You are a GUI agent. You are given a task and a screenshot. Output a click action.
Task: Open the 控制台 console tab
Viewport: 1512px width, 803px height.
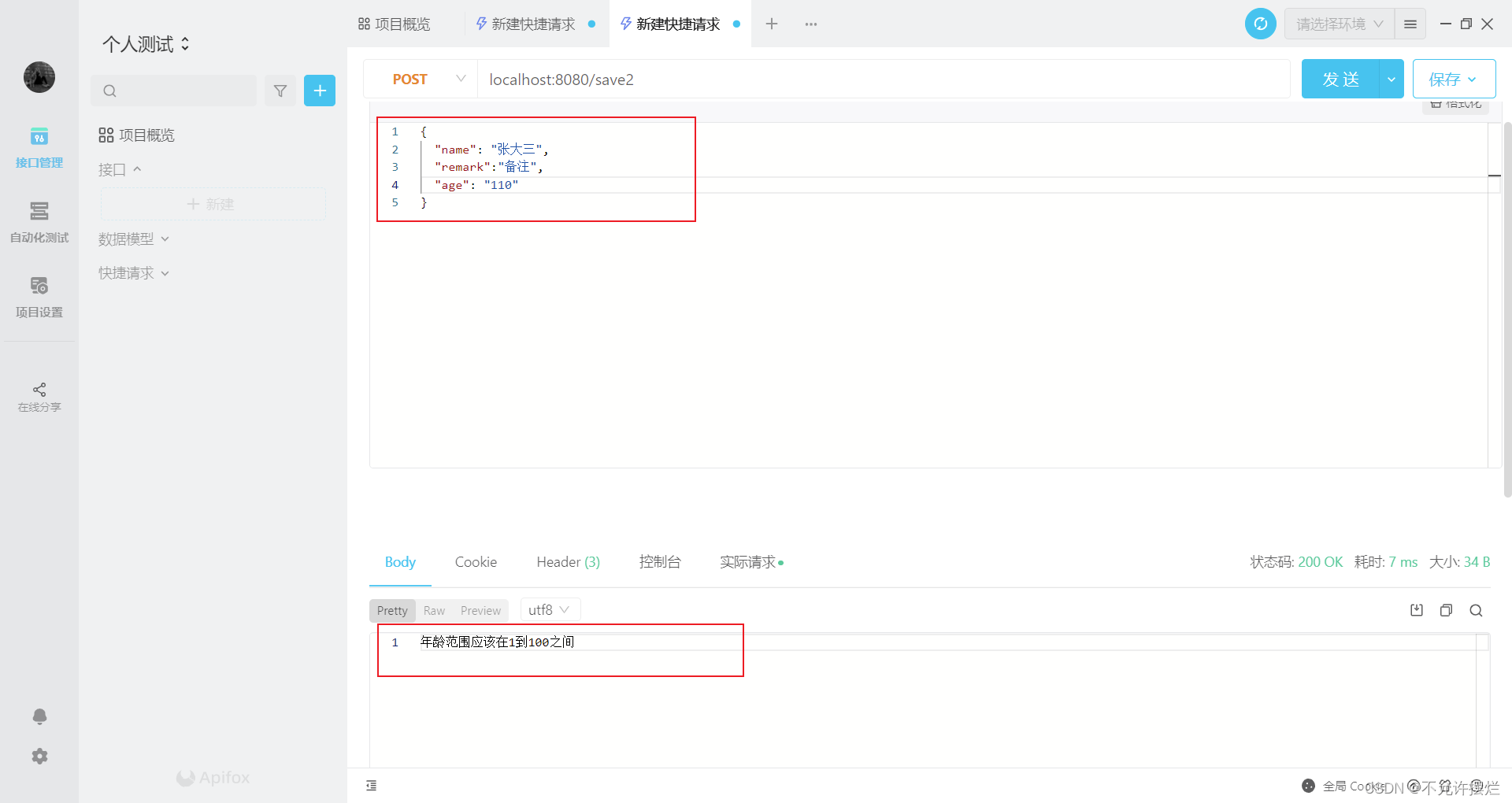(x=660, y=562)
